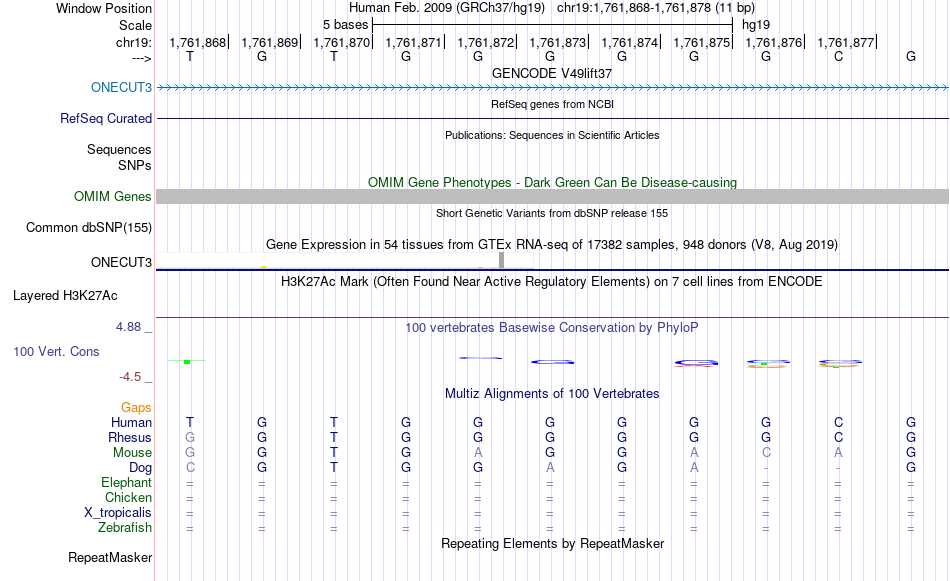Click the 'Window Position' label
Screen dimensions: 950x581
click(x=104, y=8)
